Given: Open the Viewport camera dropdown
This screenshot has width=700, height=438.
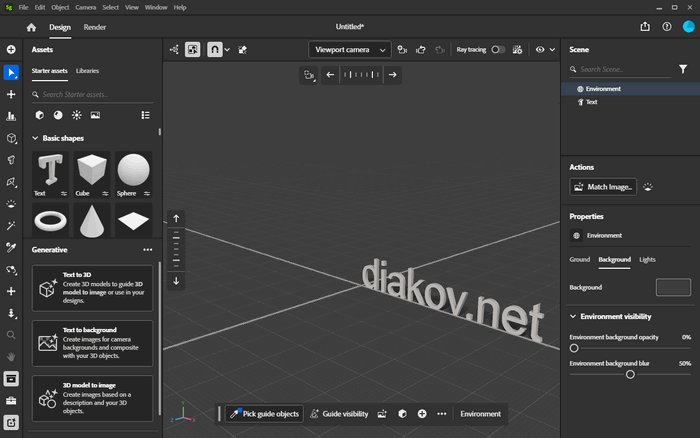Looking at the screenshot, I should 349,48.
